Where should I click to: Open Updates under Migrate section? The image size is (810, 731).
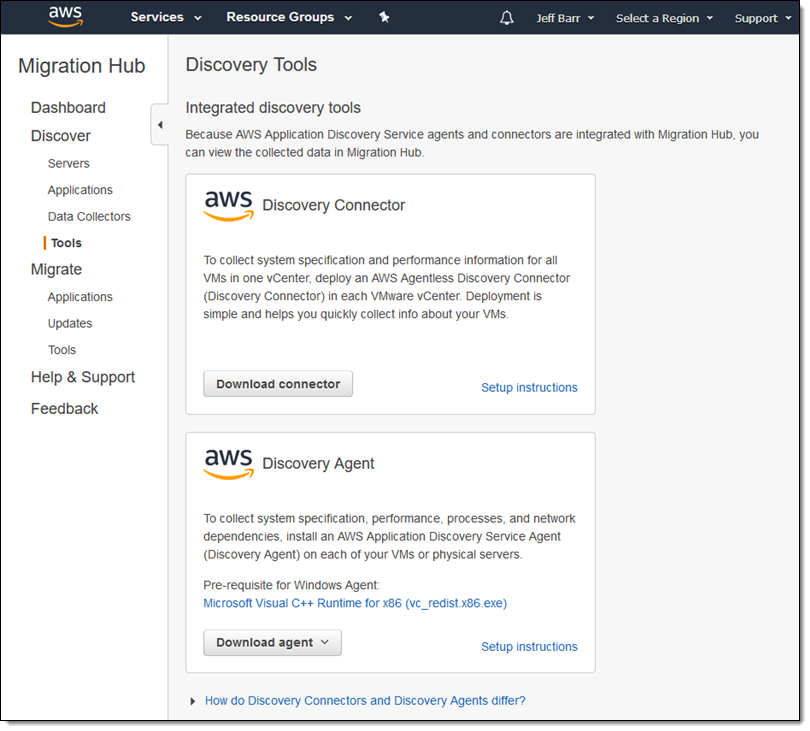coord(70,324)
